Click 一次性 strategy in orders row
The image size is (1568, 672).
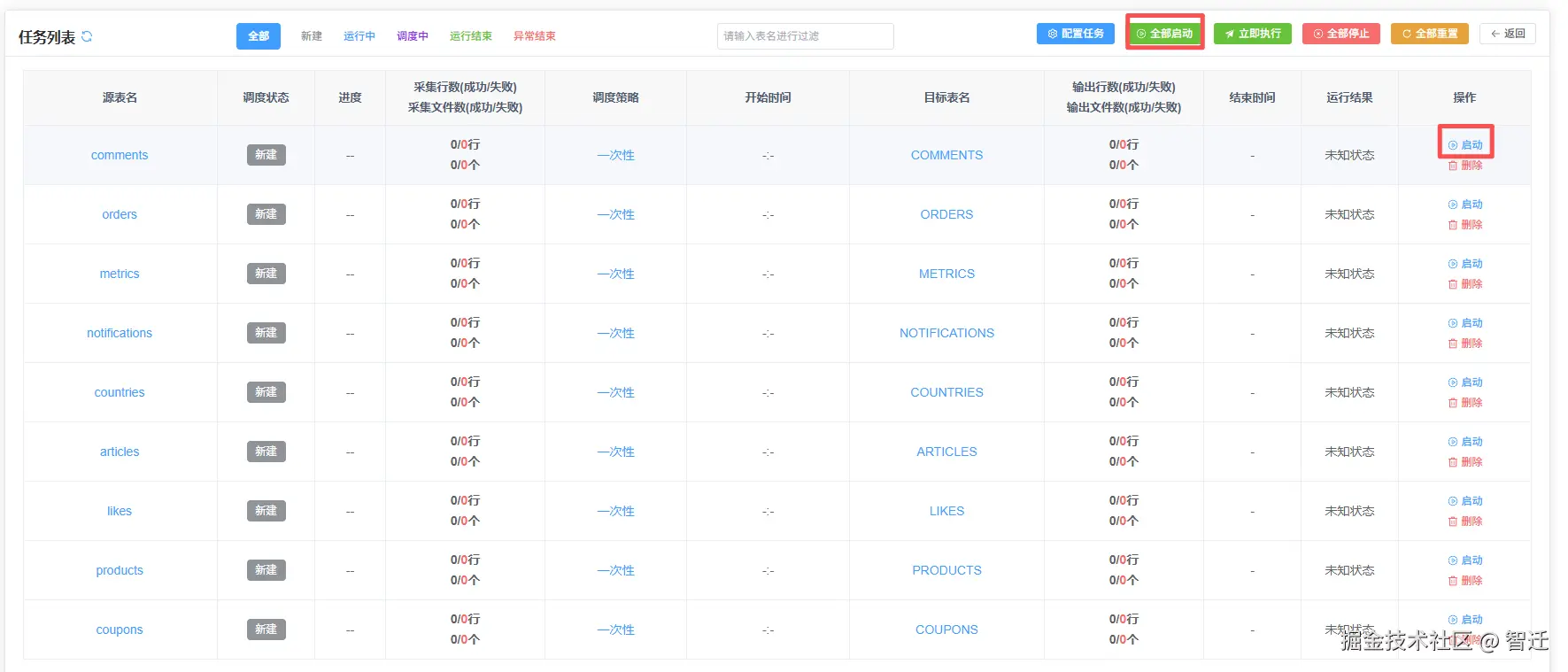tap(615, 214)
